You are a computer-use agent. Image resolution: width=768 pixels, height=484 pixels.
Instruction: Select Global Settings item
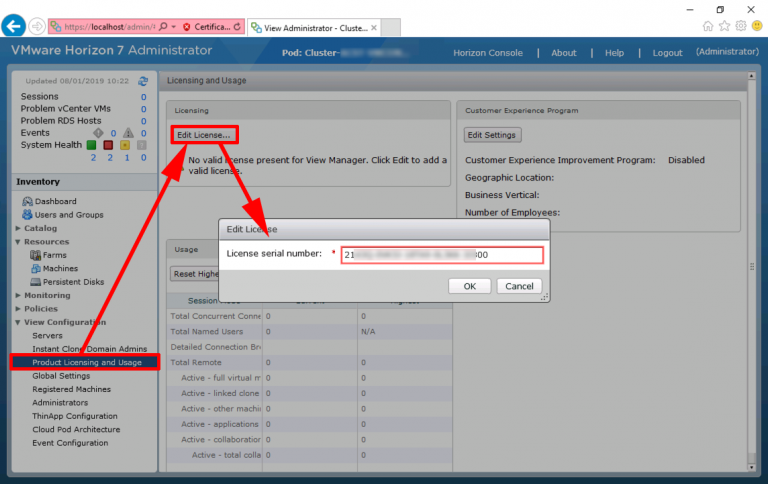(61, 376)
